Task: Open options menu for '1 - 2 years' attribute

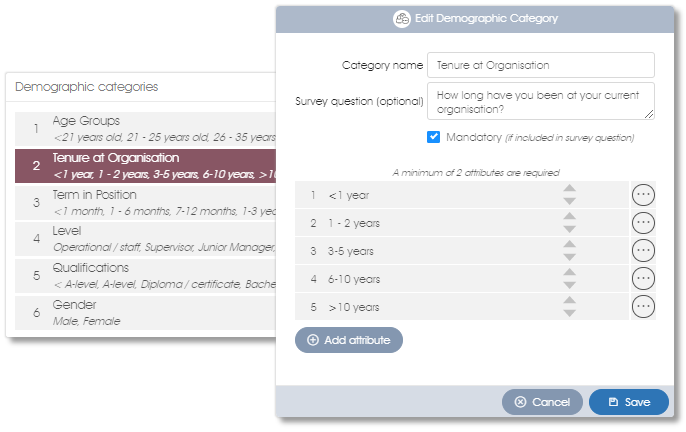Action: 643,223
